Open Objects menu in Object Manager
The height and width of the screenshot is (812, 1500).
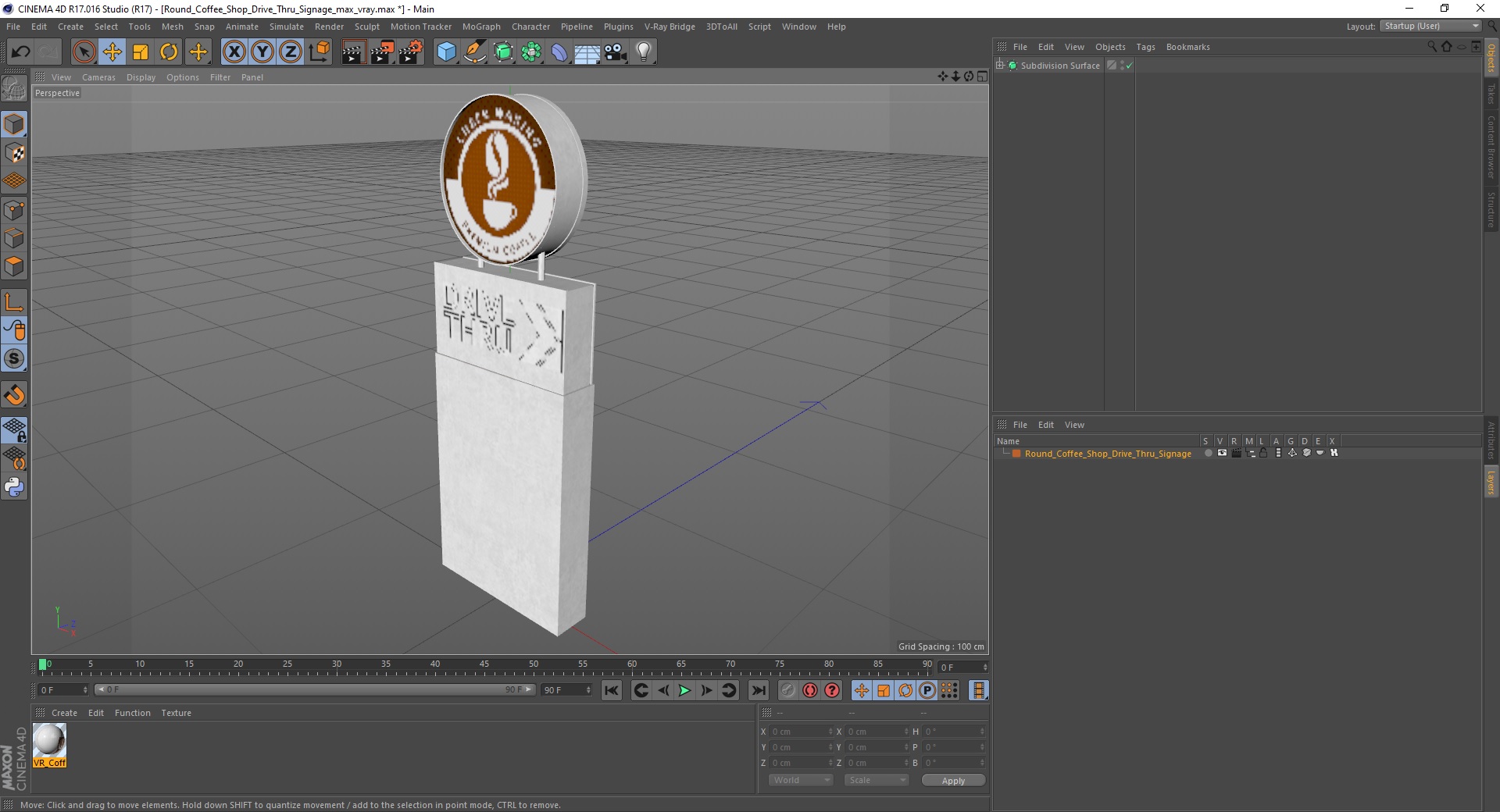click(x=1110, y=47)
